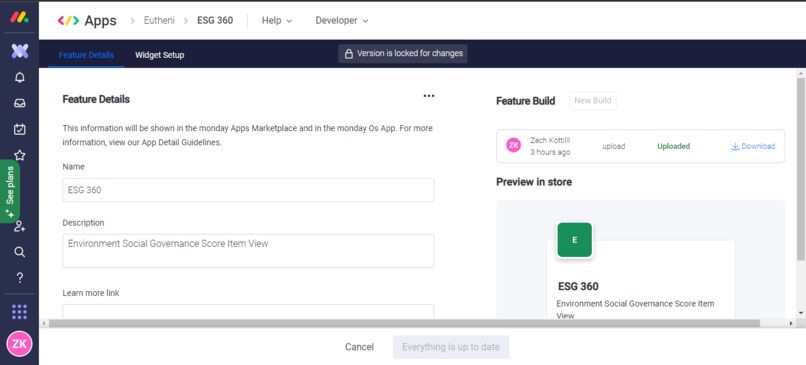
Task: Click the invite members person icon
Action: pyautogui.click(x=20, y=226)
